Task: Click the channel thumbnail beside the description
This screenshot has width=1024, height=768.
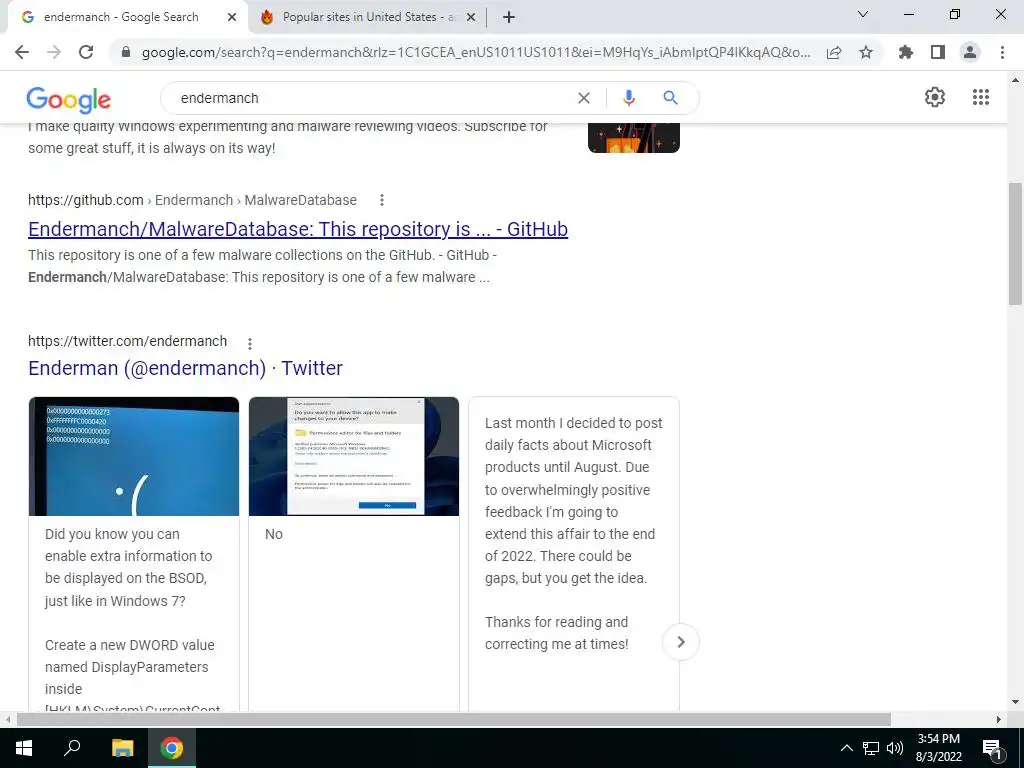Action: coord(633,138)
